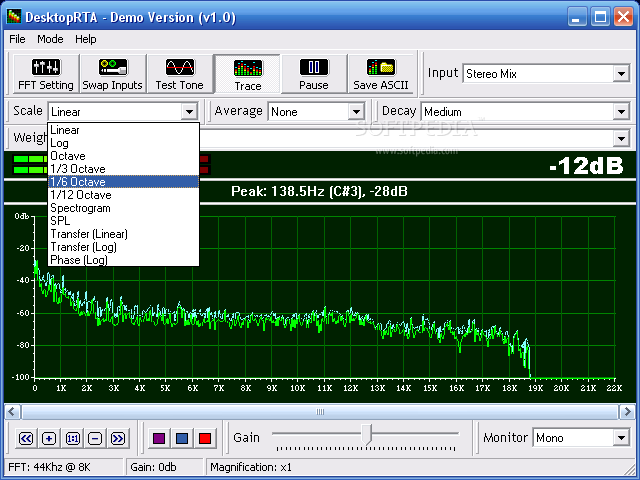Select Spectrogram scale option

pyautogui.click(x=123, y=208)
